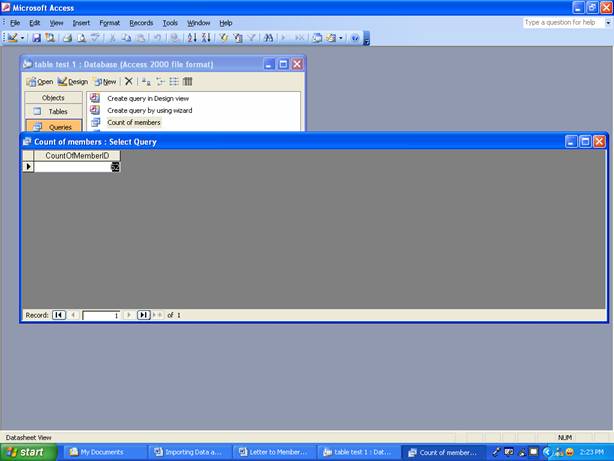Open Toolbar Options at the toolbar end

(x=367, y=38)
